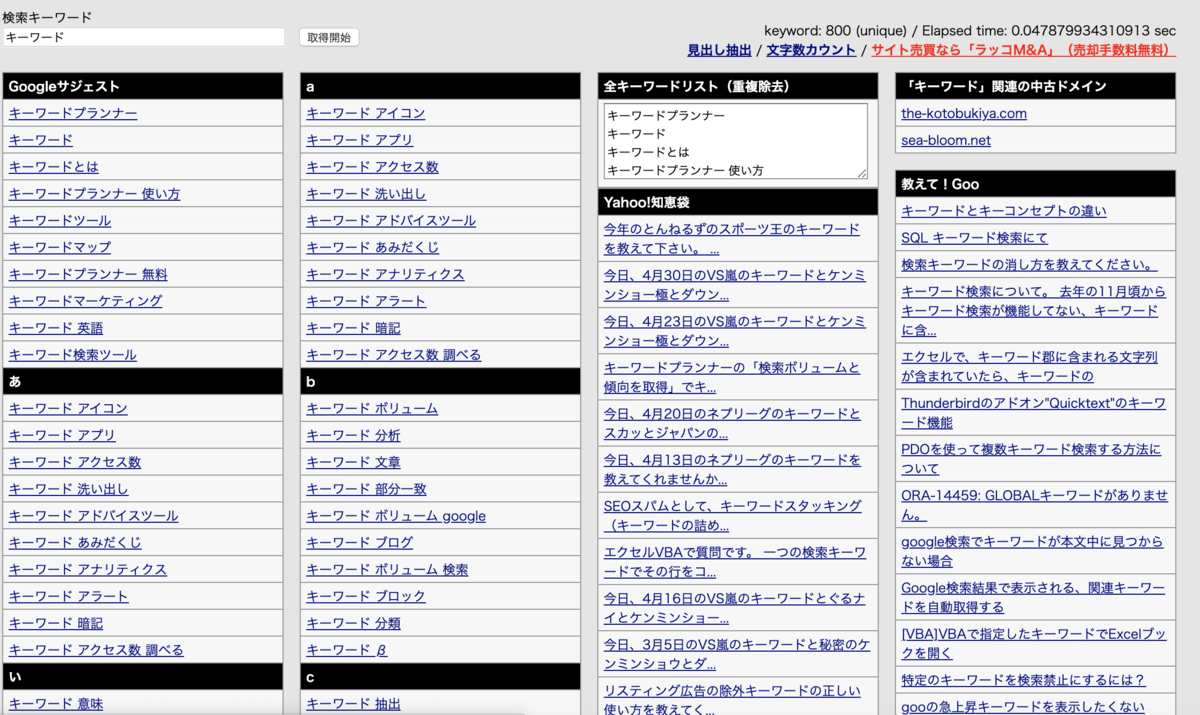Open the エクセルVBAで質問です question link
Screen dimensions: 1200x715
[735, 561]
